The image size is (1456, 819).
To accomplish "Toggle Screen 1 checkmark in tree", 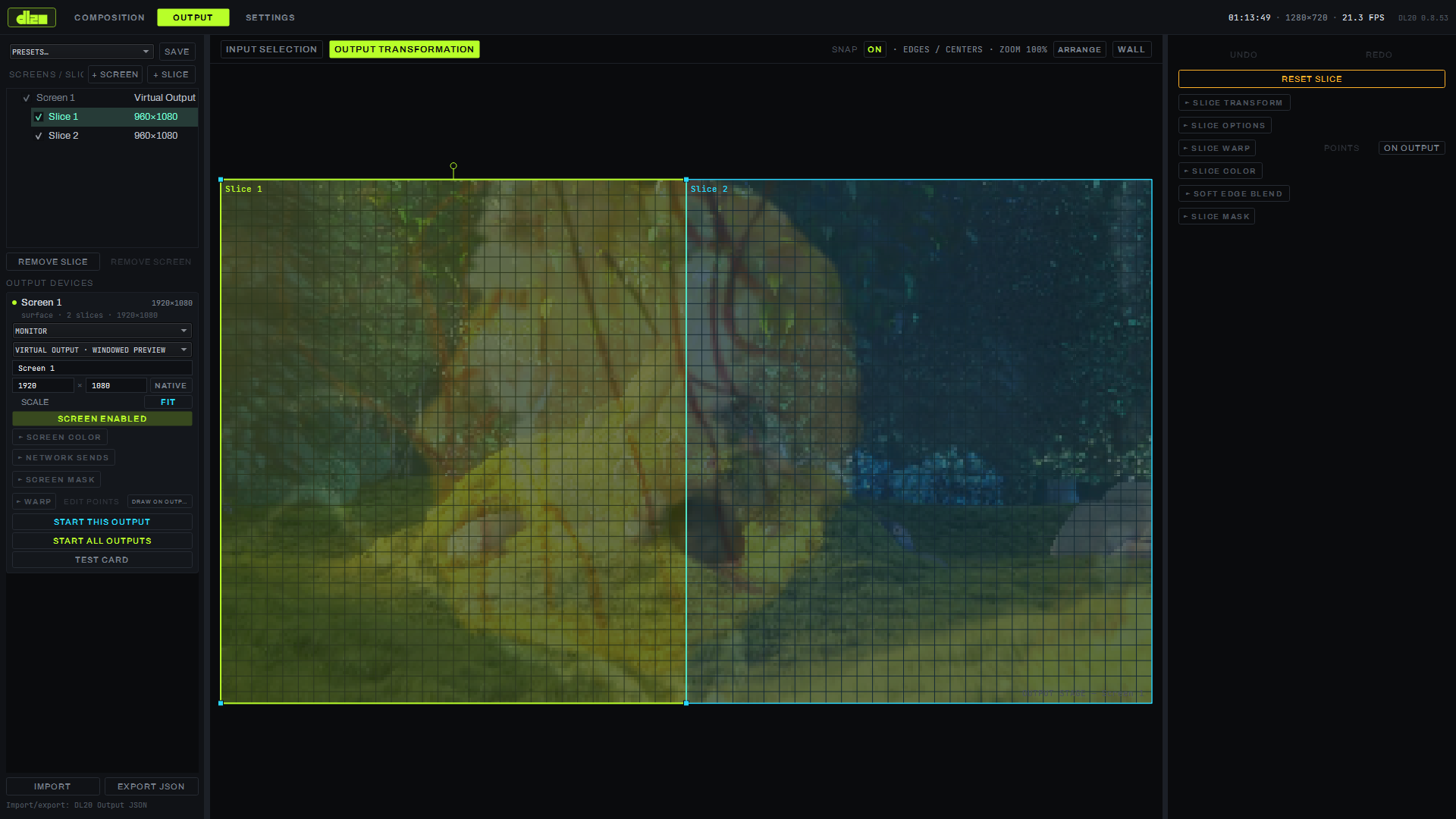I will [x=27, y=98].
